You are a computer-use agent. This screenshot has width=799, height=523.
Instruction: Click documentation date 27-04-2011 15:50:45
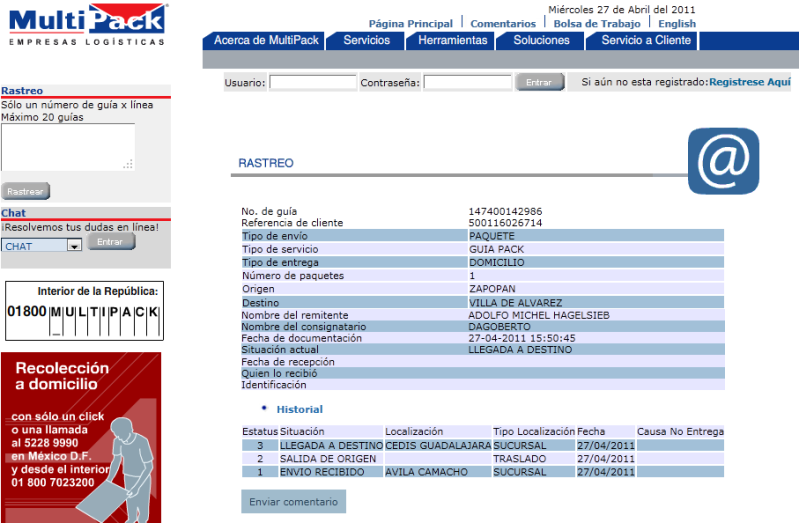(x=522, y=338)
